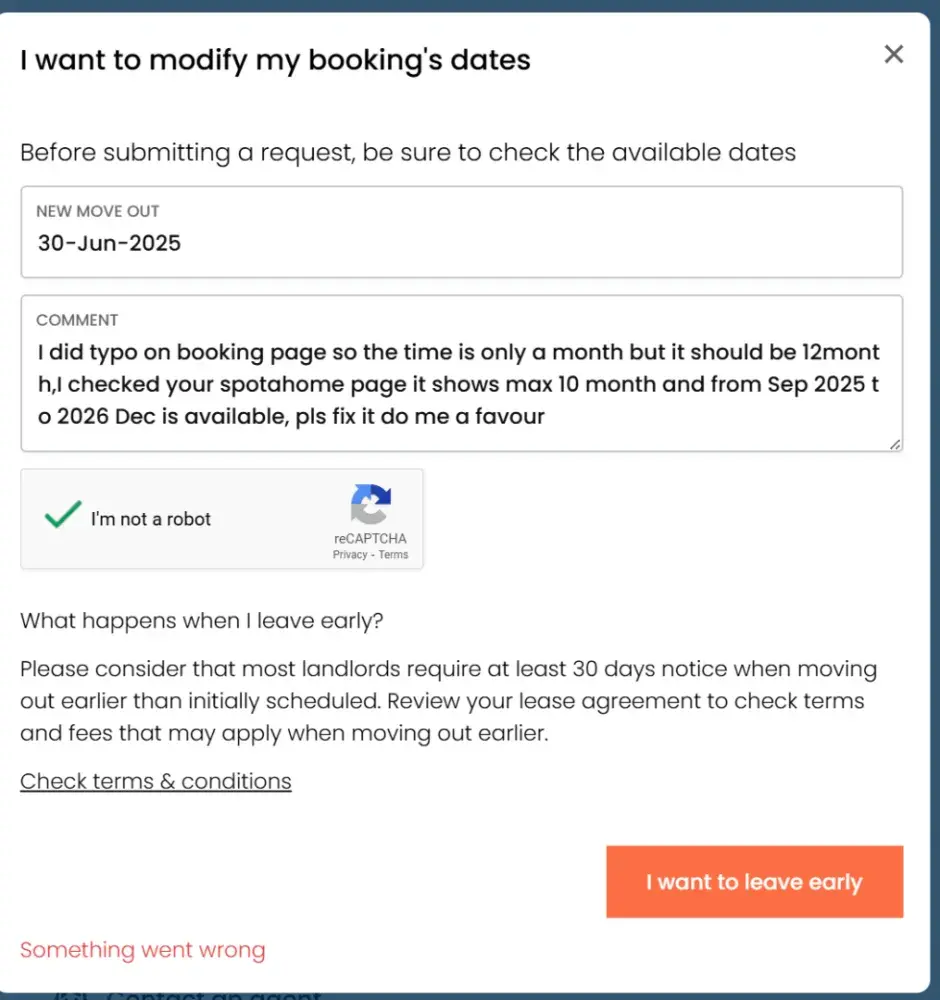940x1000 pixels.
Task: Open Check terms & conditions link
Action: tap(156, 781)
